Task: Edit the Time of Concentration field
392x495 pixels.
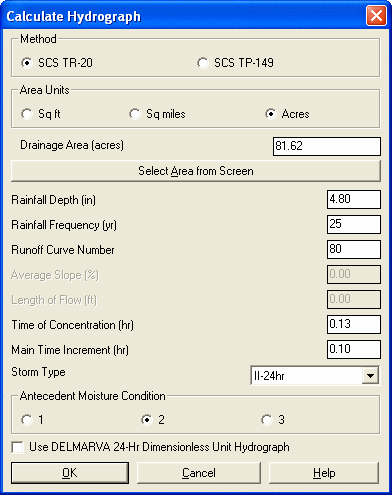Action: (x=354, y=324)
